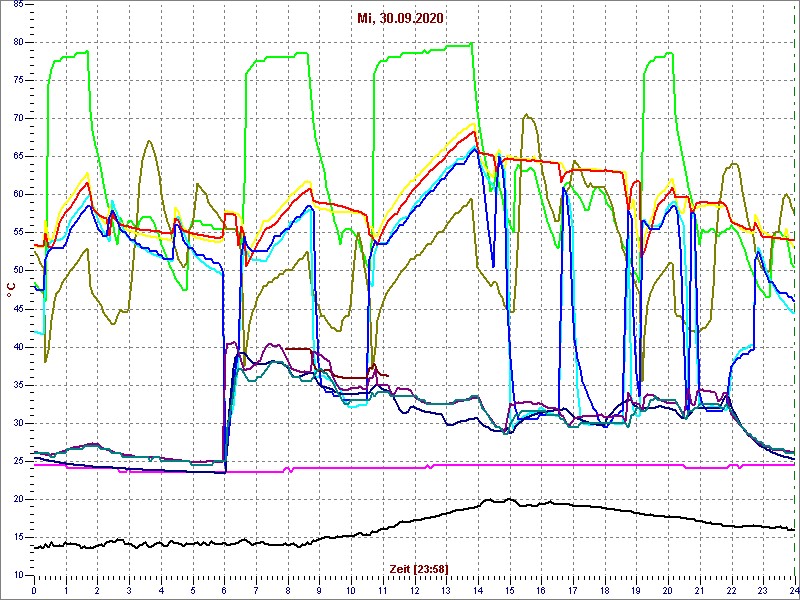Click the y-axis value 80
800x600 pixels.
(x=17, y=42)
